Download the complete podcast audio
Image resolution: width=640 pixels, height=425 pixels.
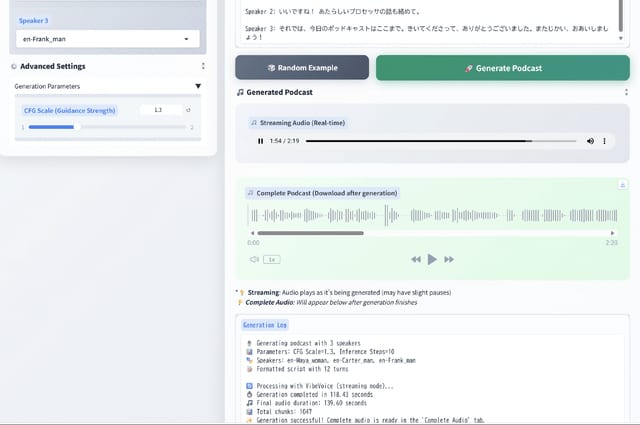622,184
